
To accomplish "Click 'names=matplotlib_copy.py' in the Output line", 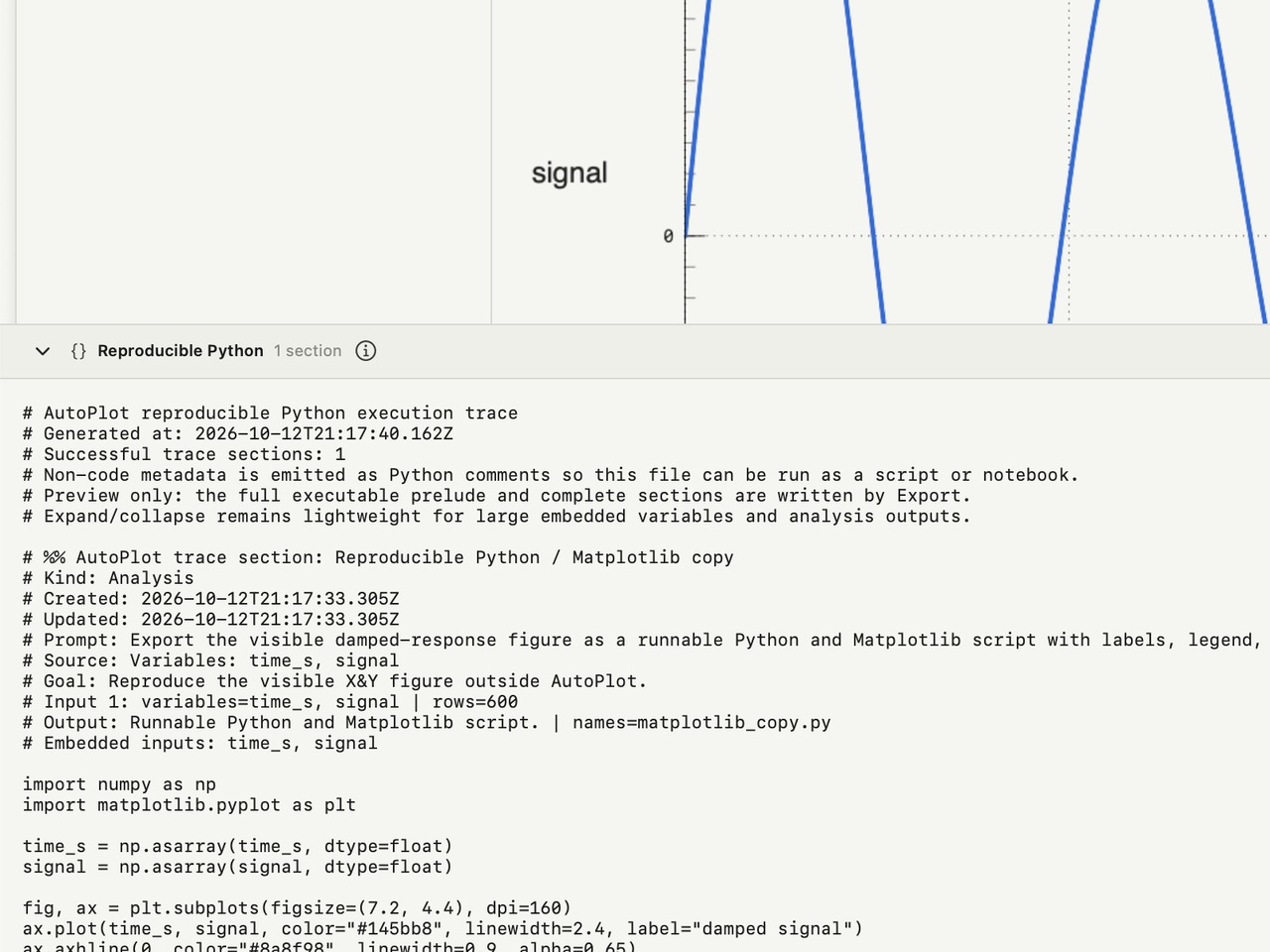I will tap(701, 723).
